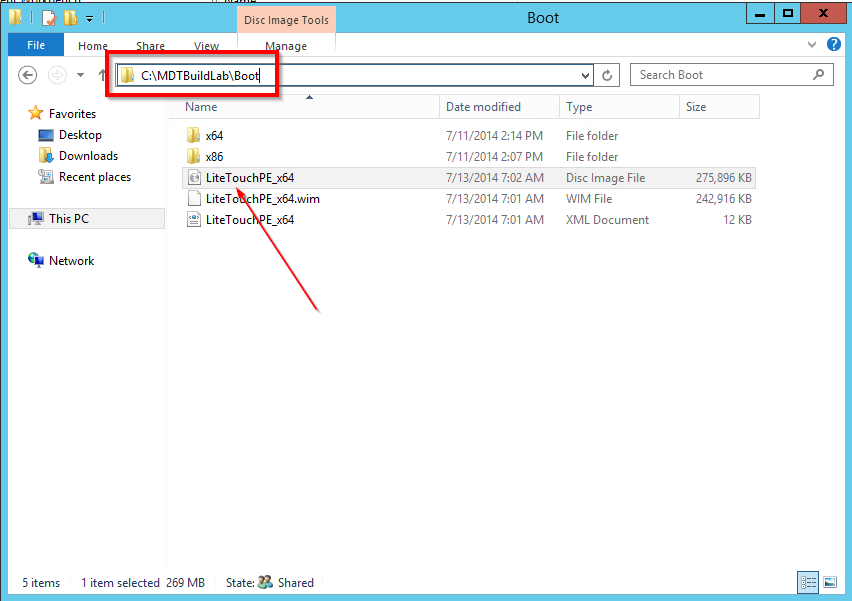Click the New folder quick access icon

tap(70, 18)
